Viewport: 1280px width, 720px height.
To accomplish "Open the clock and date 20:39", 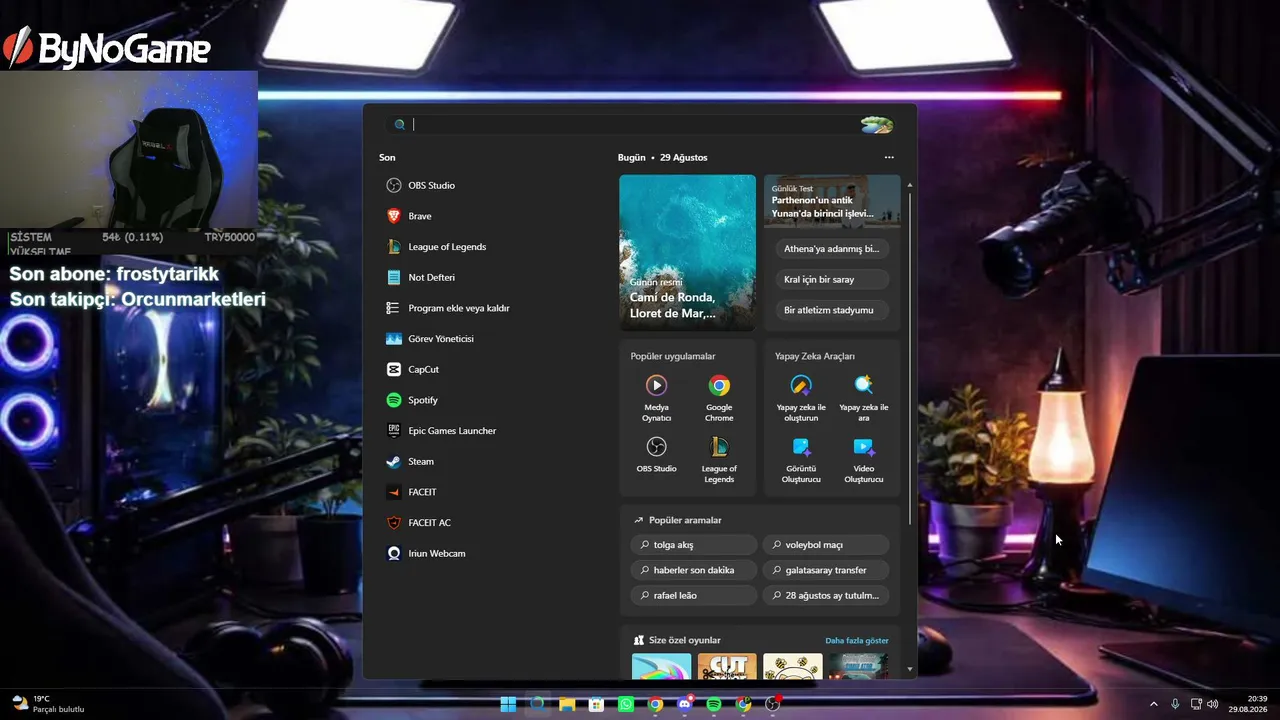I will point(1249,704).
